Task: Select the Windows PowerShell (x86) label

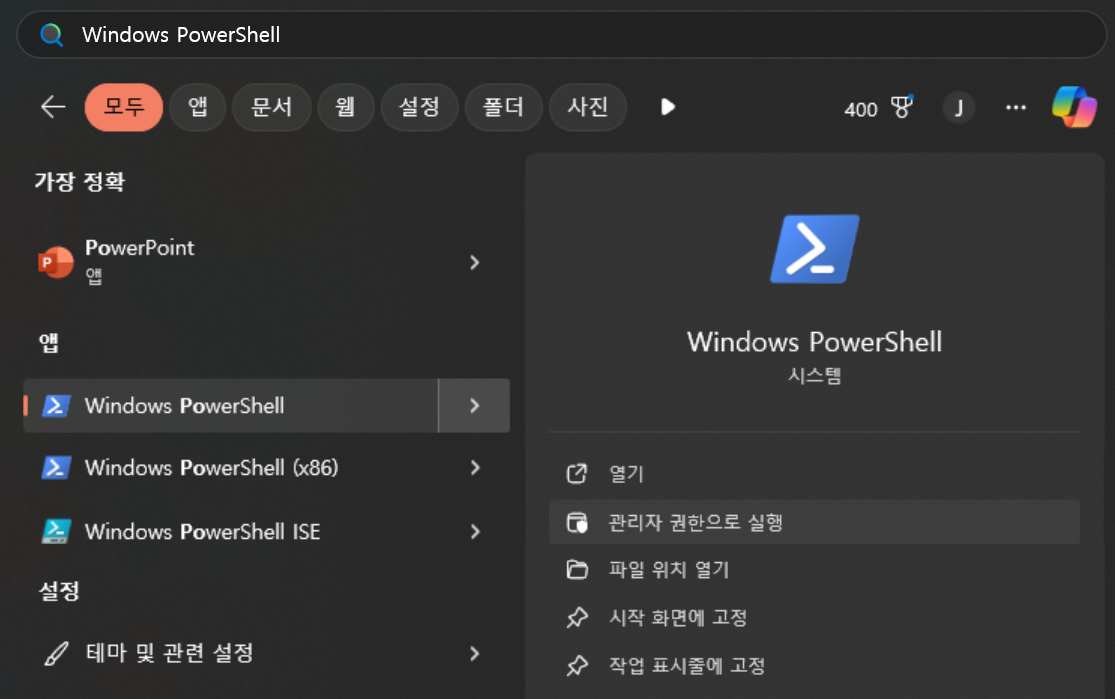Action: tap(211, 468)
